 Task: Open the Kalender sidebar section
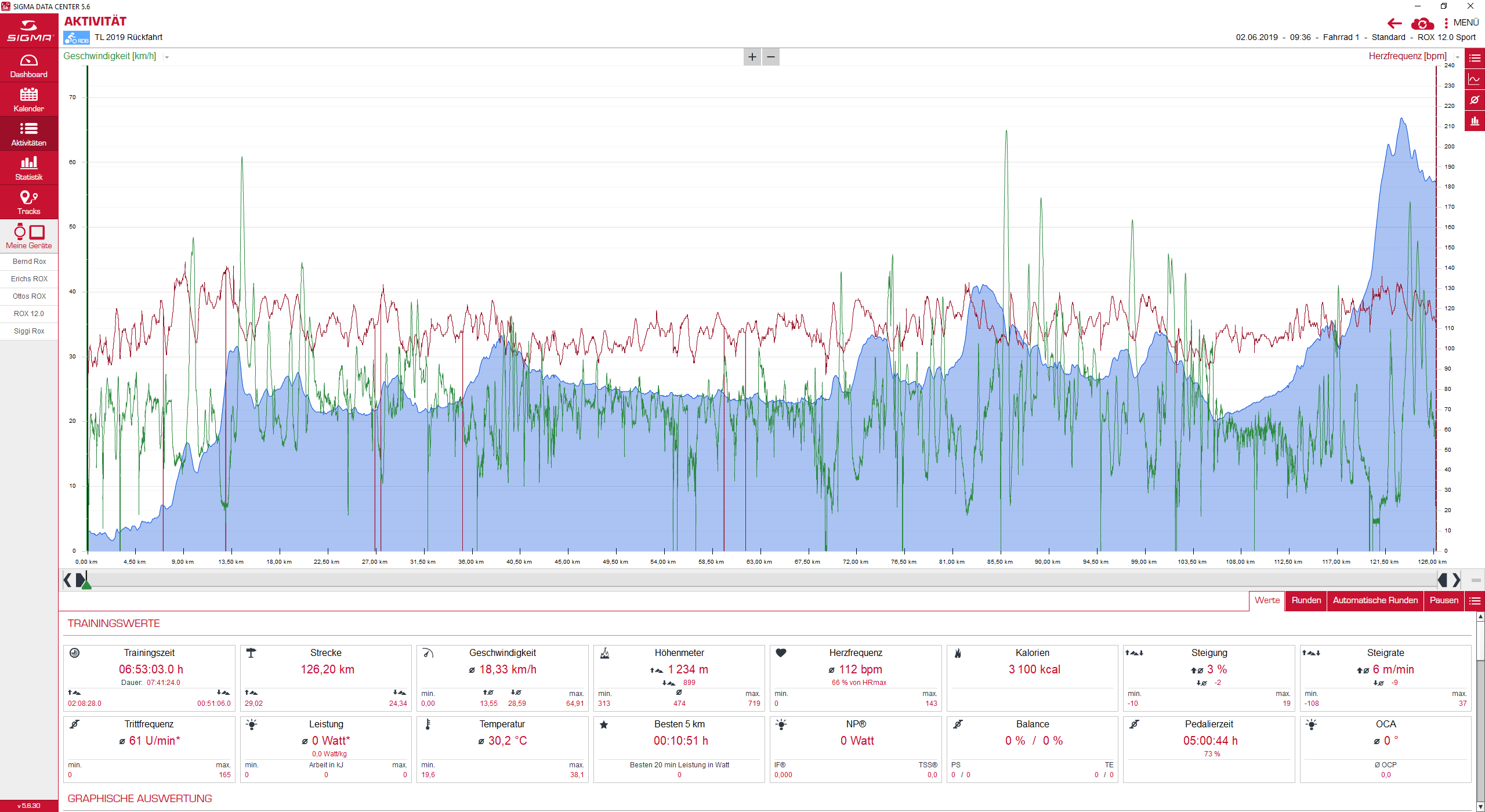[x=29, y=100]
